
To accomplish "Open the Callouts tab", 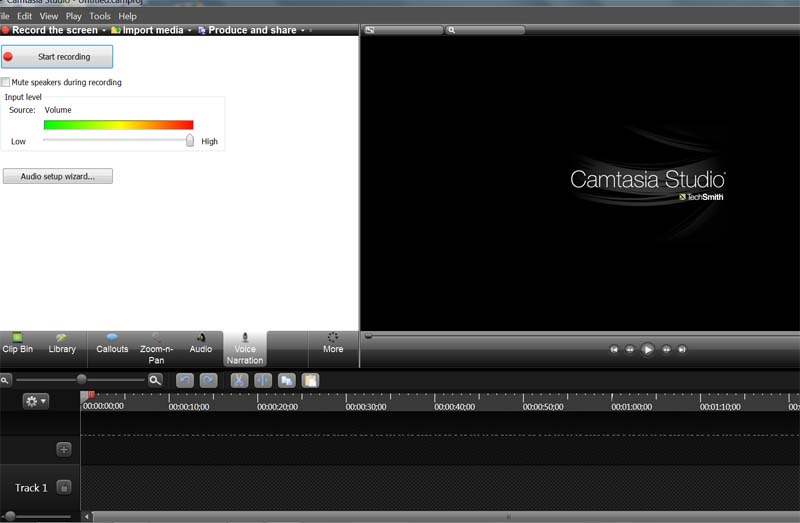I will coord(112,344).
